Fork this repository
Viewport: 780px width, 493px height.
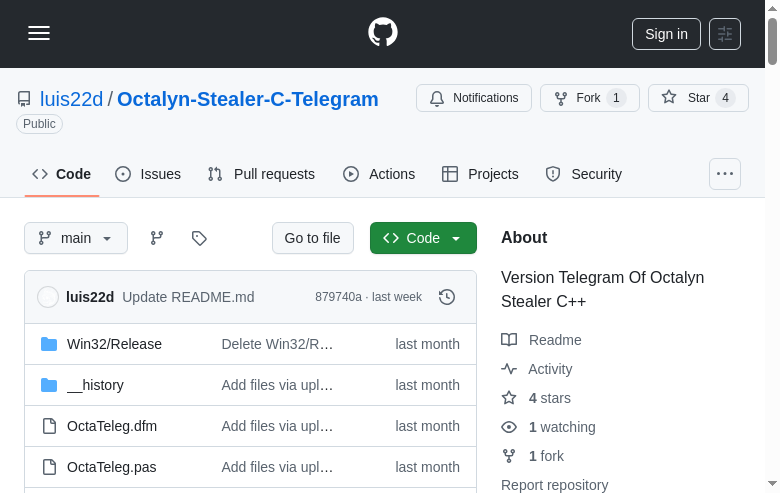(x=590, y=98)
